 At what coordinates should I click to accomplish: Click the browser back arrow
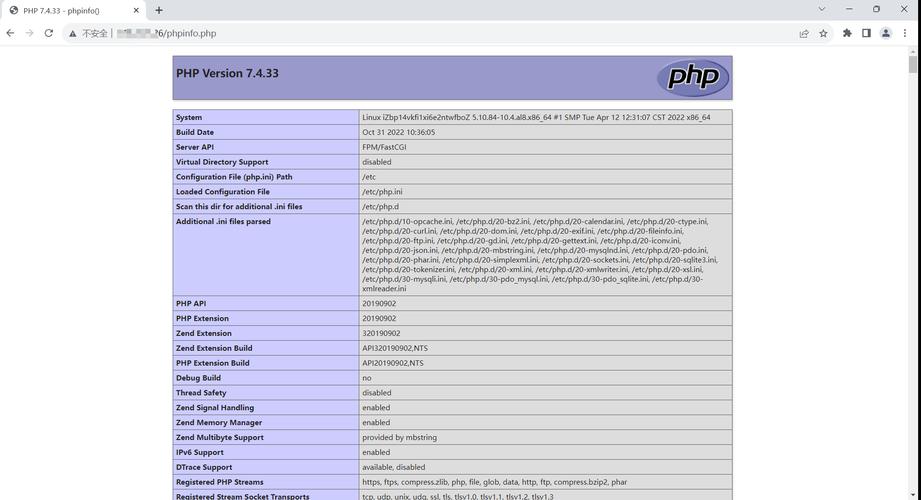(11, 33)
